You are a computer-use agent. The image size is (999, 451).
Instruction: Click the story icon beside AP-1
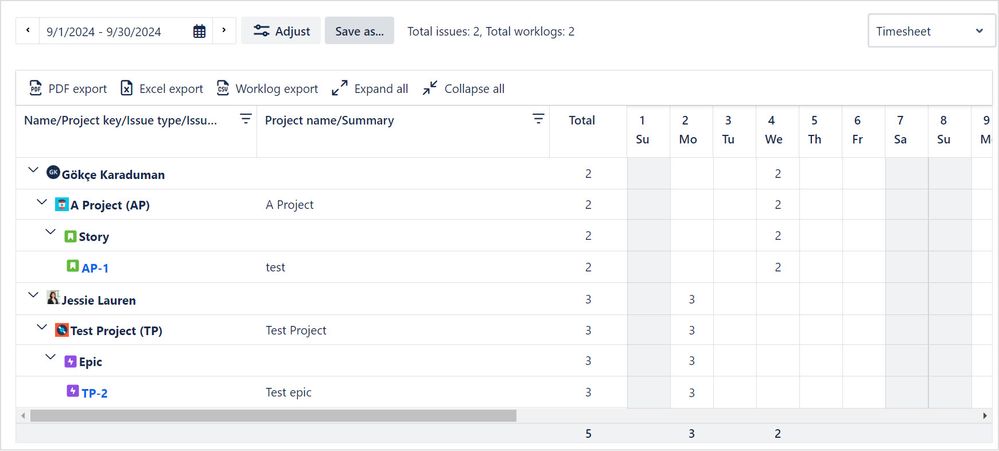[73, 266]
